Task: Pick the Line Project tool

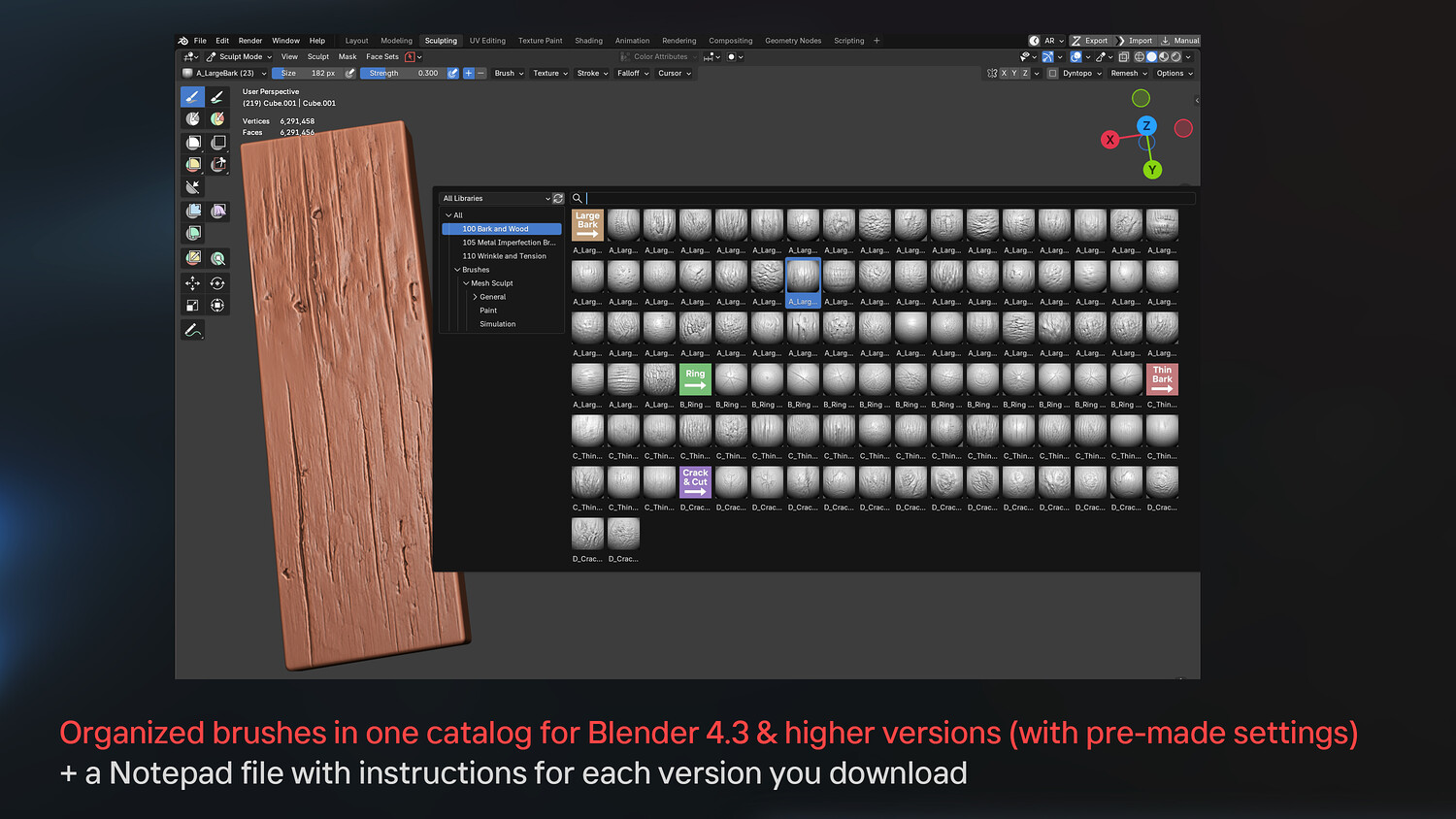Action: tap(192, 187)
